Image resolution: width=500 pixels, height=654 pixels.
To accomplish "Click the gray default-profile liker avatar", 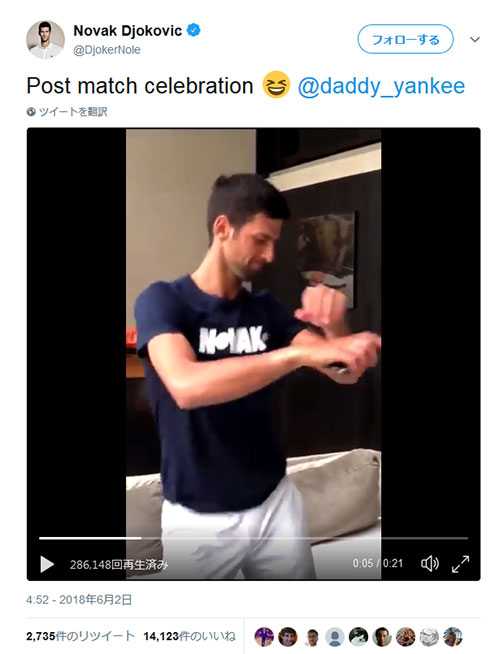I will (x=335, y=636).
